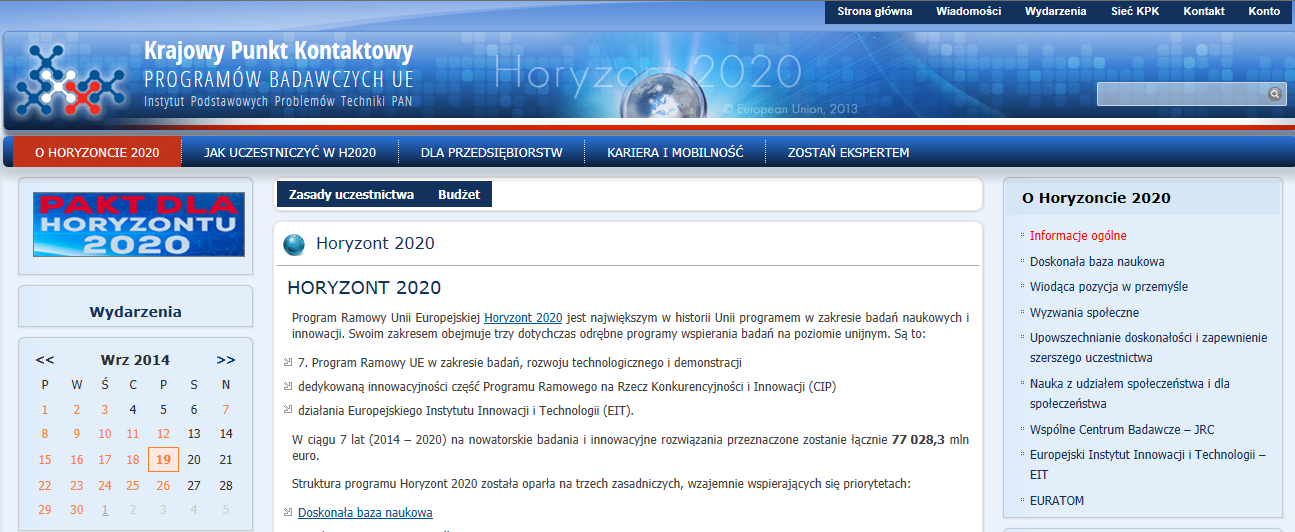1295x532 pixels.
Task: Go to previous month with << arrows
Action: pyautogui.click(x=45, y=360)
